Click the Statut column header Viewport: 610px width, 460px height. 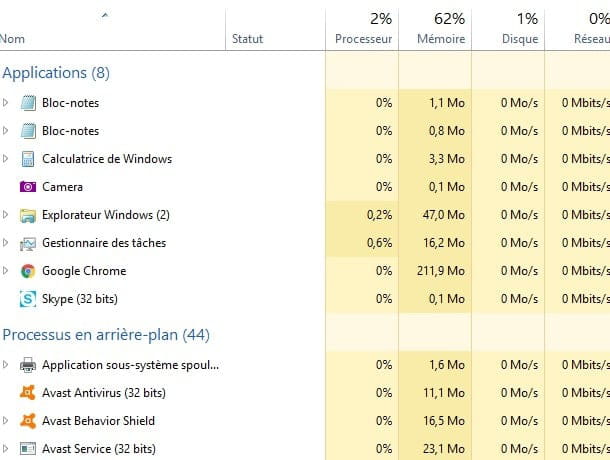tap(275, 29)
